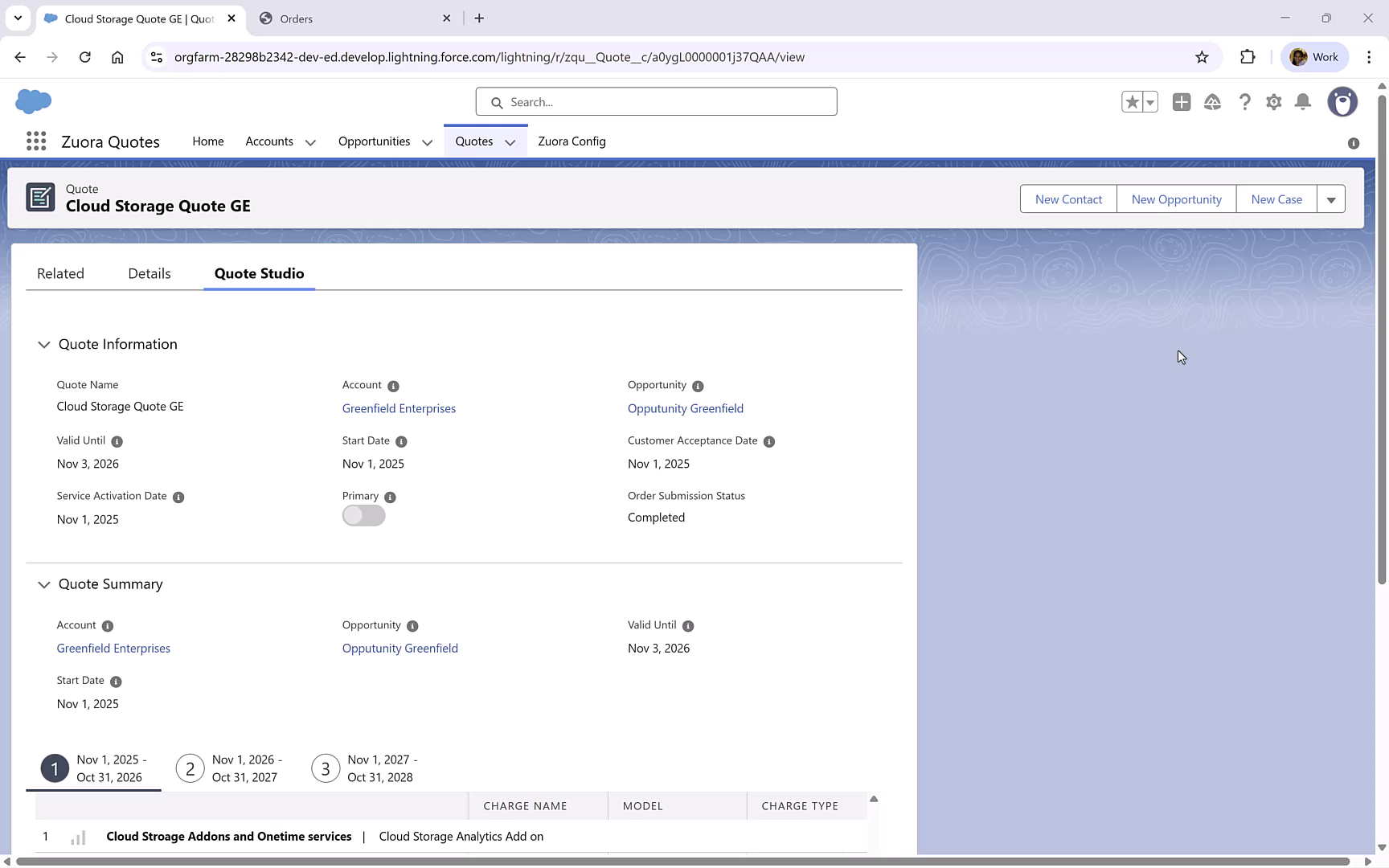This screenshot has height=868, width=1389.
Task: Click the bar chart icon on charge row 1
Action: [78, 837]
